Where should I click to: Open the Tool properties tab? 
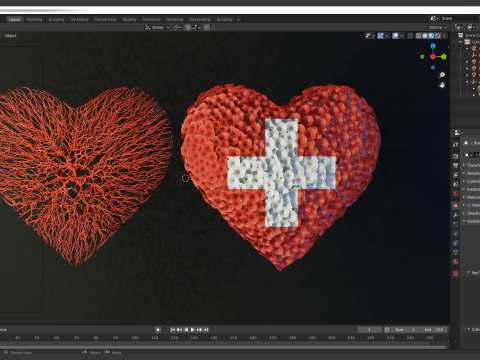pos(456,144)
